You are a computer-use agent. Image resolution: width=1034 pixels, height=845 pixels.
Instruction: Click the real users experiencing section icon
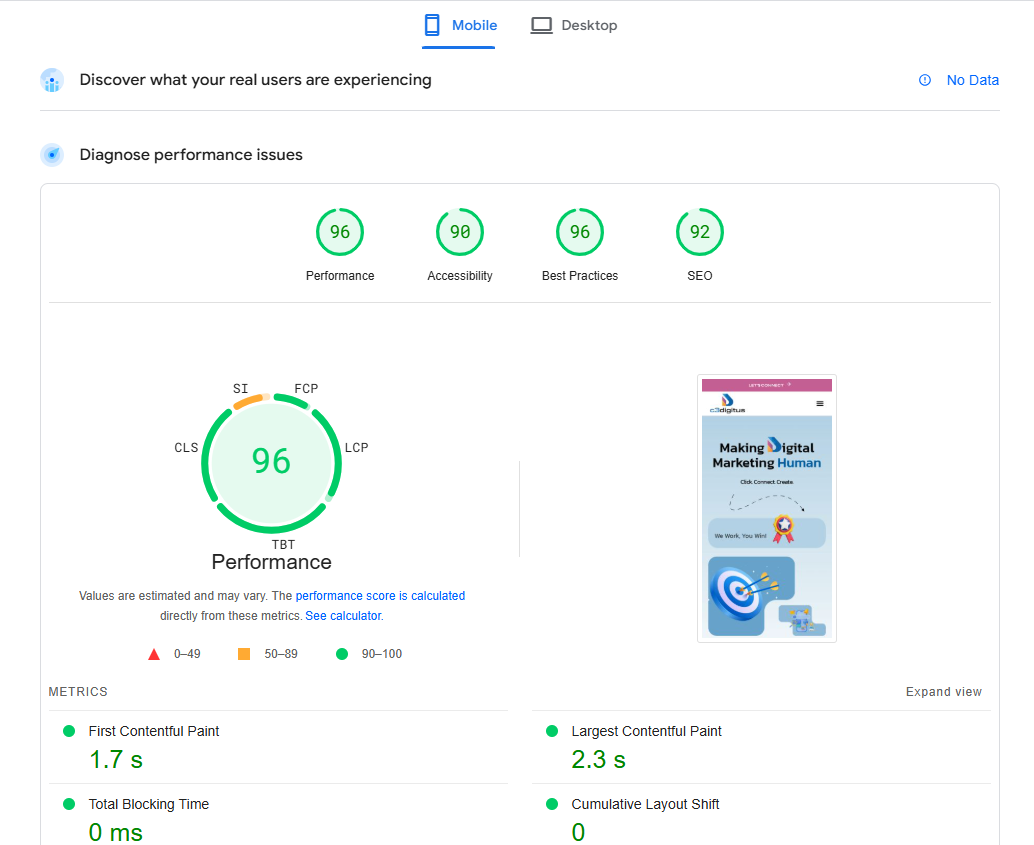(x=51, y=80)
